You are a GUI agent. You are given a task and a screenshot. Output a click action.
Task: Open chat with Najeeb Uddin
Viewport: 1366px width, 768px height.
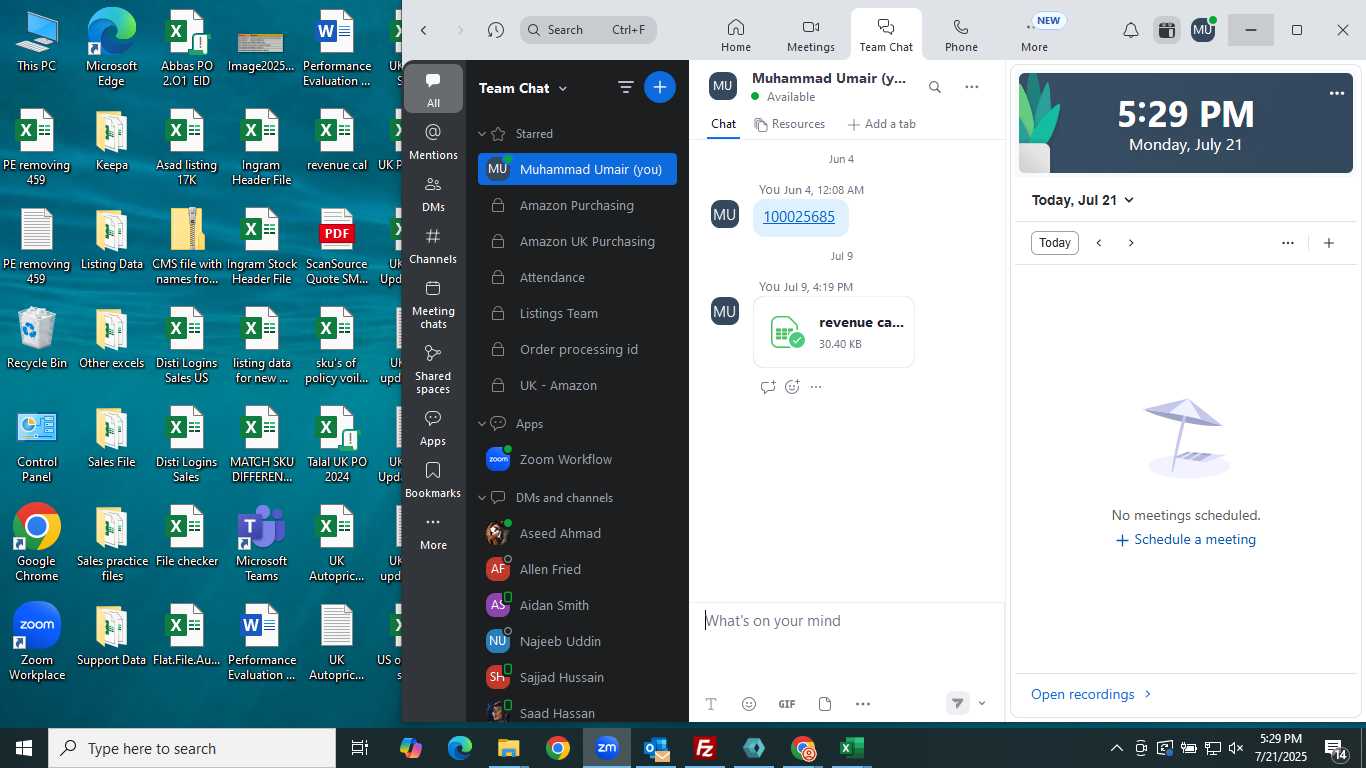577,641
